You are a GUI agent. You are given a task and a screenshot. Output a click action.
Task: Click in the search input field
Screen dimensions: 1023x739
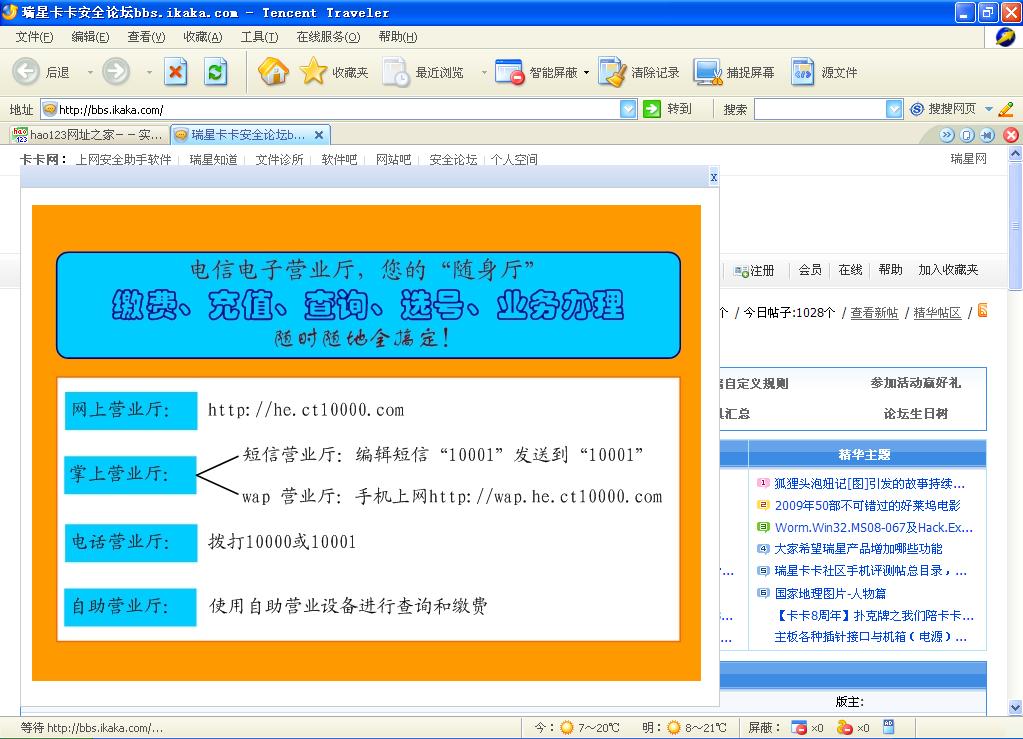(820, 109)
